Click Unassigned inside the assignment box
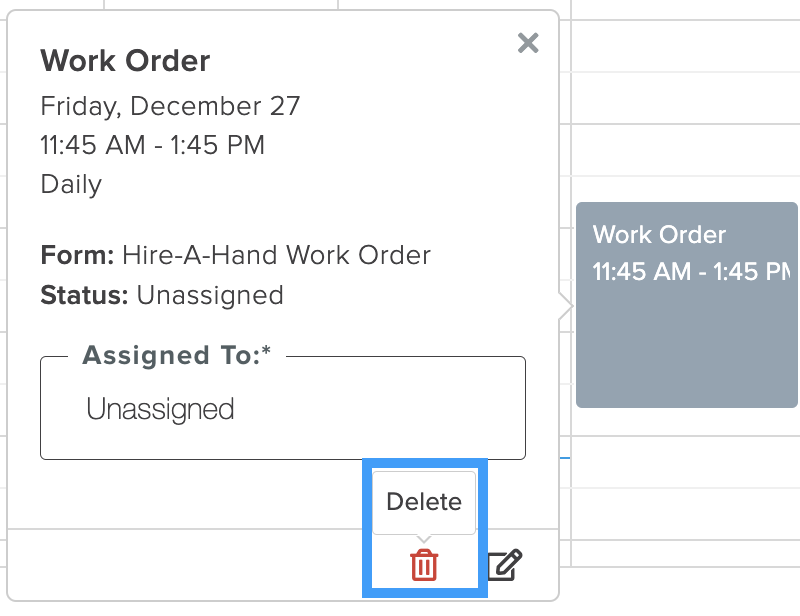 click(x=160, y=409)
